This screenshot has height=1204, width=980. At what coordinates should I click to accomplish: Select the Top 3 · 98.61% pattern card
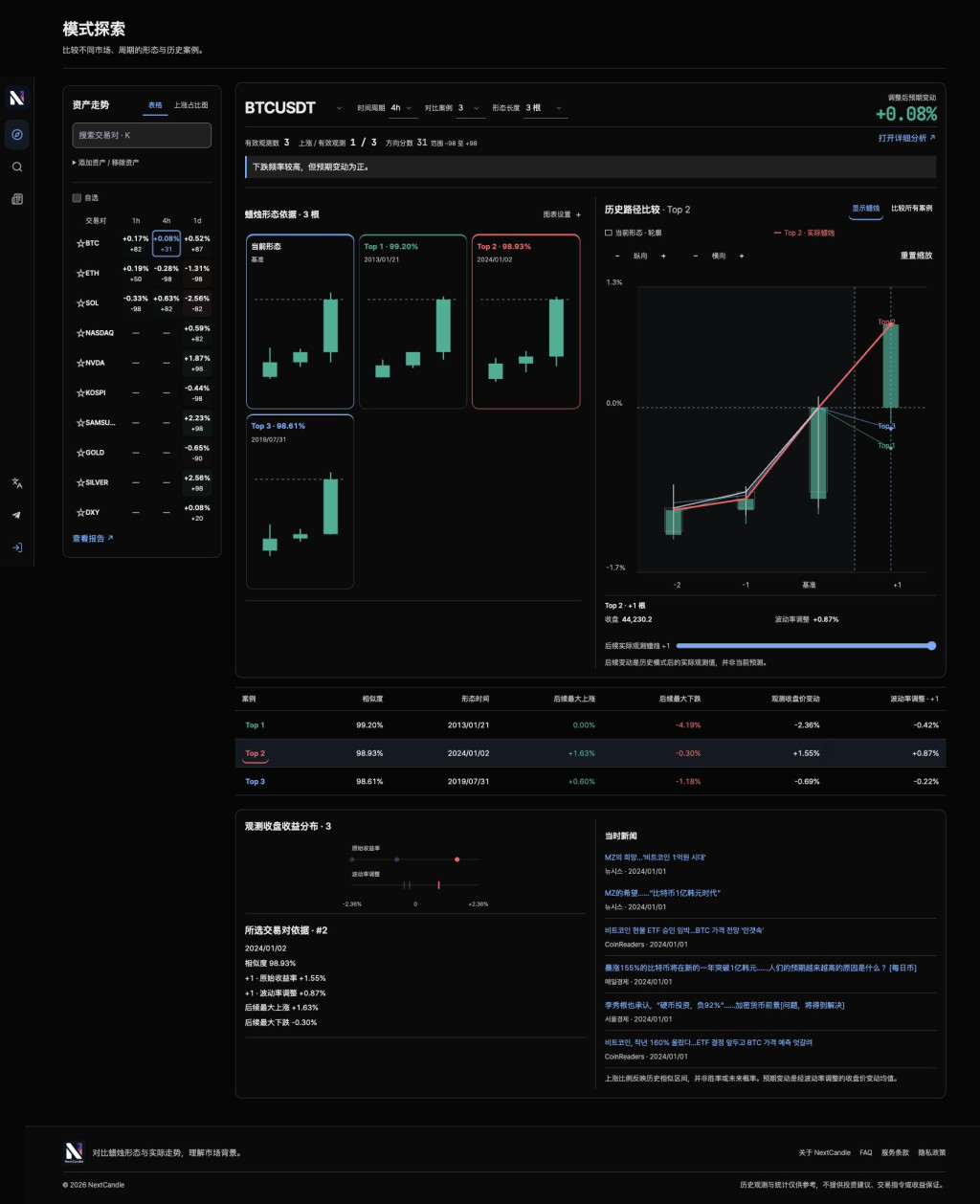[301, 502]
